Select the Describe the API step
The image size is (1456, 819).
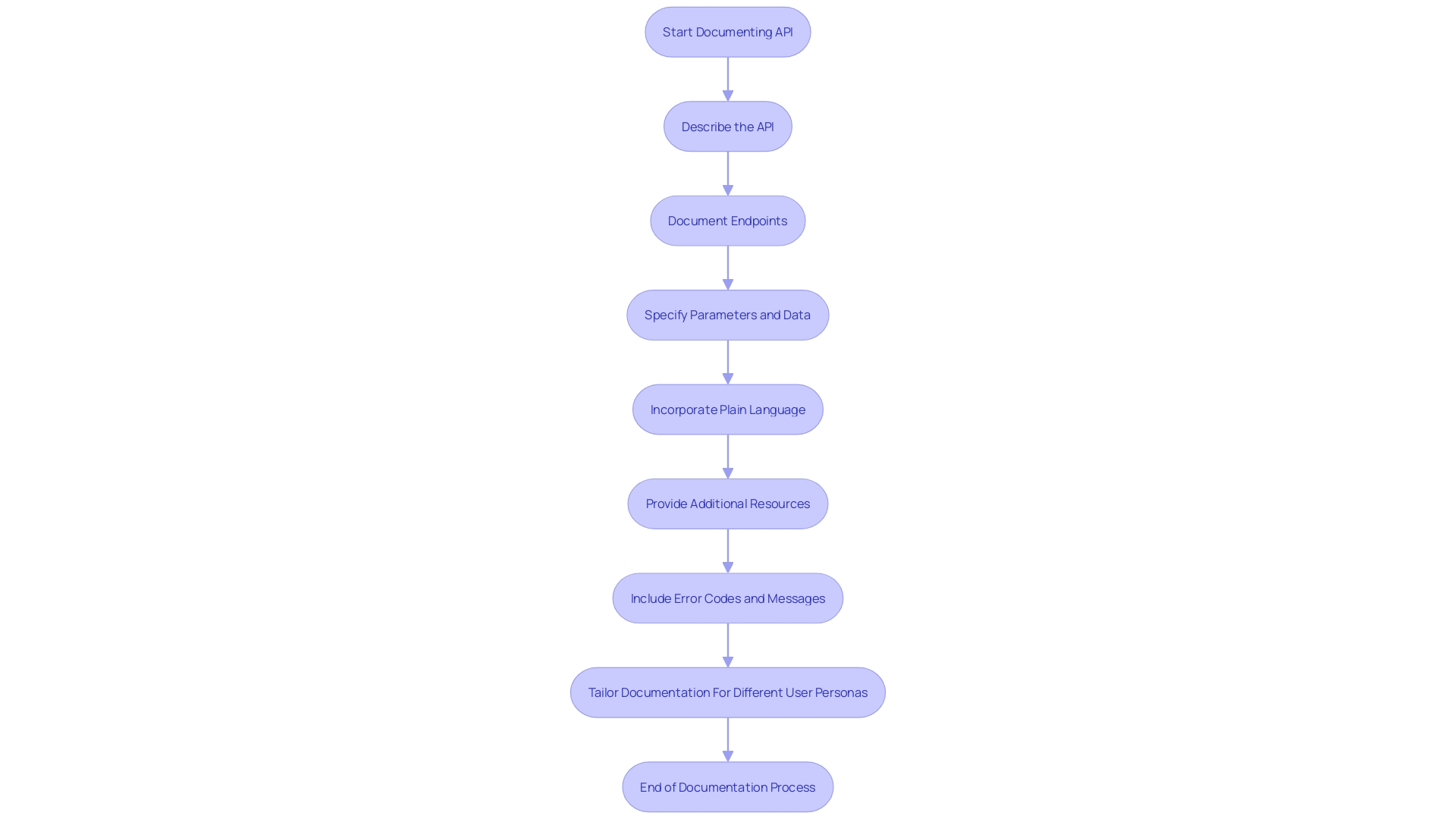point(728,126)
